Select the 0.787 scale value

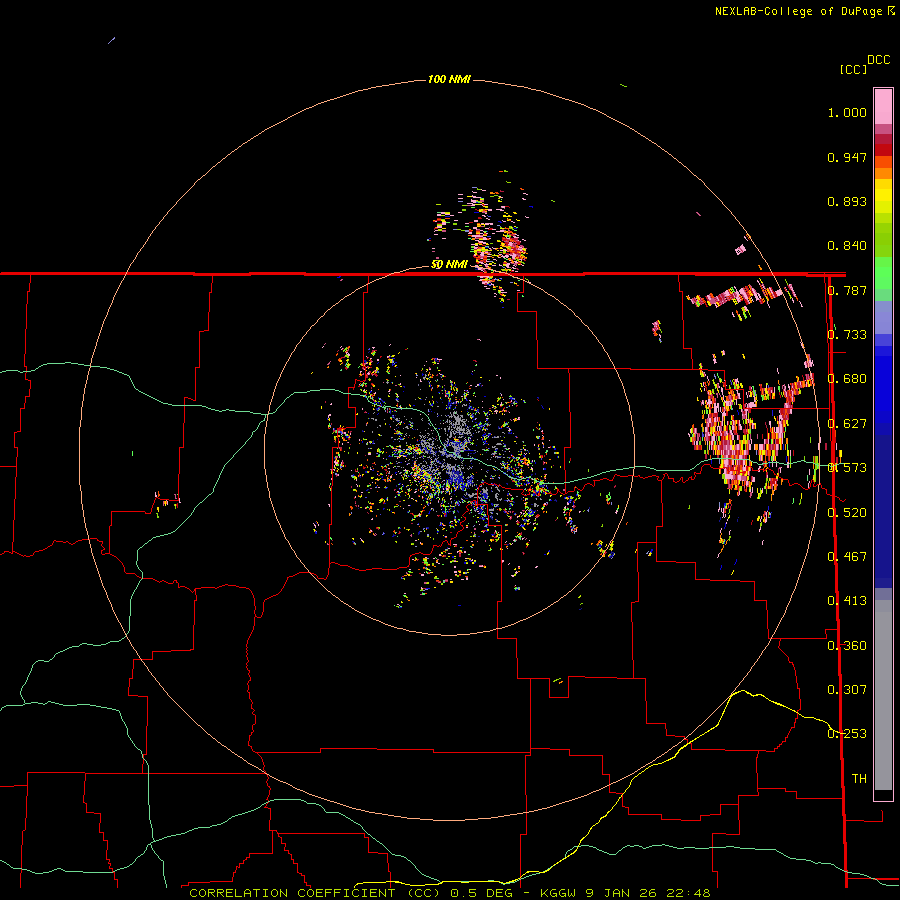847,290
